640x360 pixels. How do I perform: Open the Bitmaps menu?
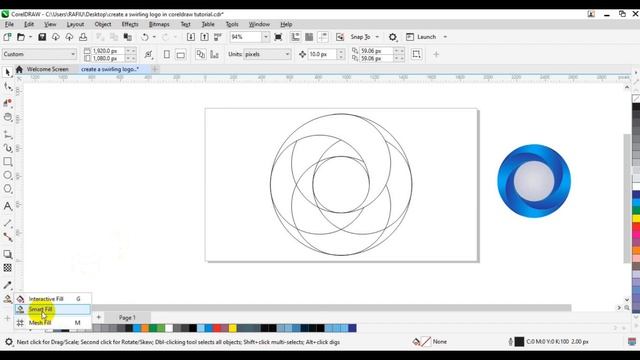[x=159, y=24]
